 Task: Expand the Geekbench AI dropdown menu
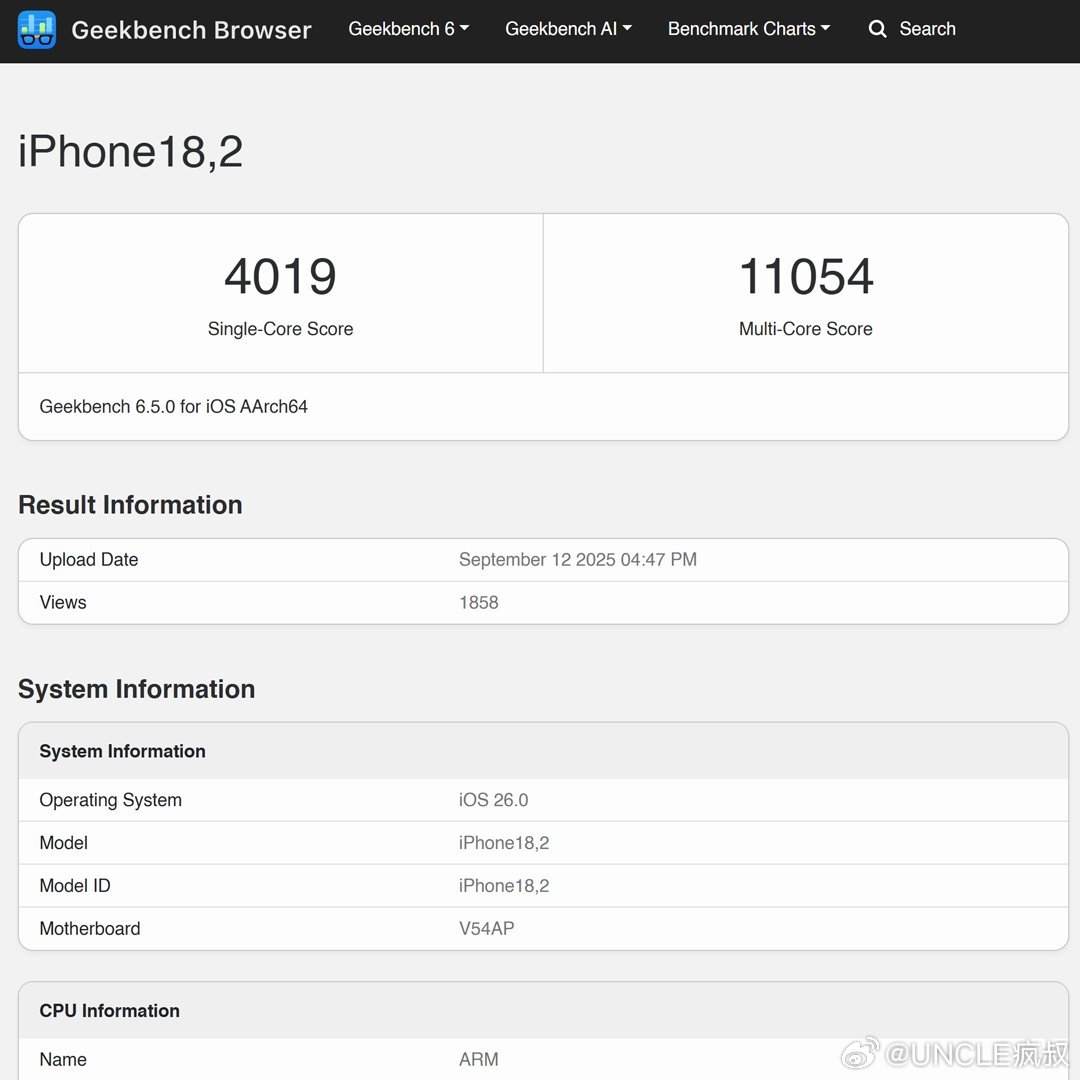(x=568, y=29)
